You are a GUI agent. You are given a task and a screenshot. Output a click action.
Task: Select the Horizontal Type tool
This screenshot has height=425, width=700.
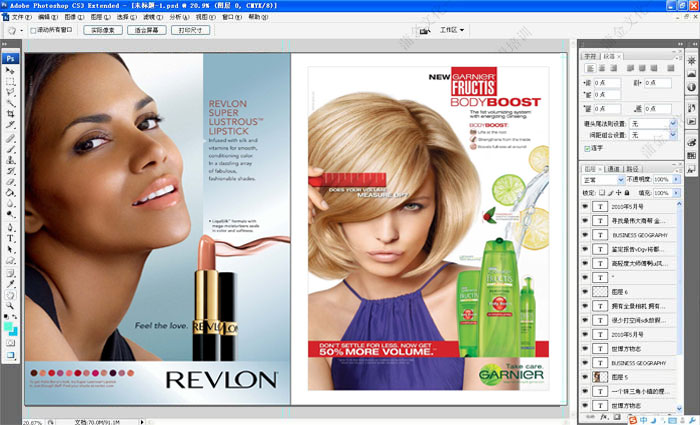(x=10, y=238)
